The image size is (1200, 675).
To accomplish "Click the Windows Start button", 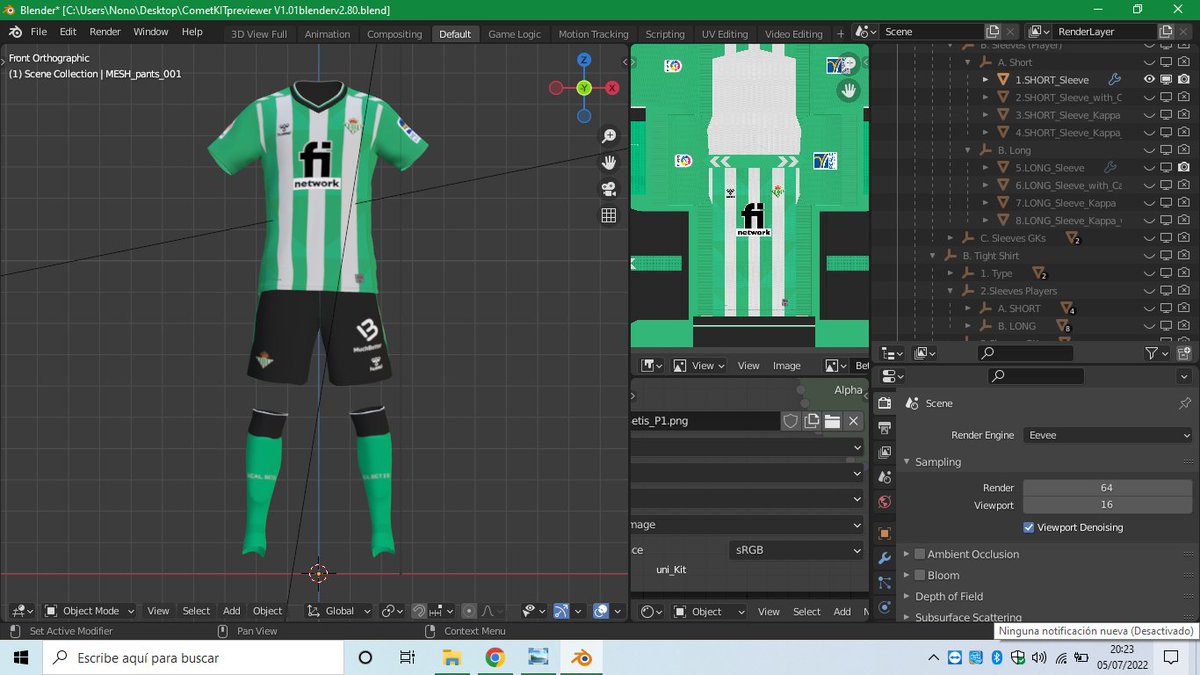I will click(x=20, y=658).
